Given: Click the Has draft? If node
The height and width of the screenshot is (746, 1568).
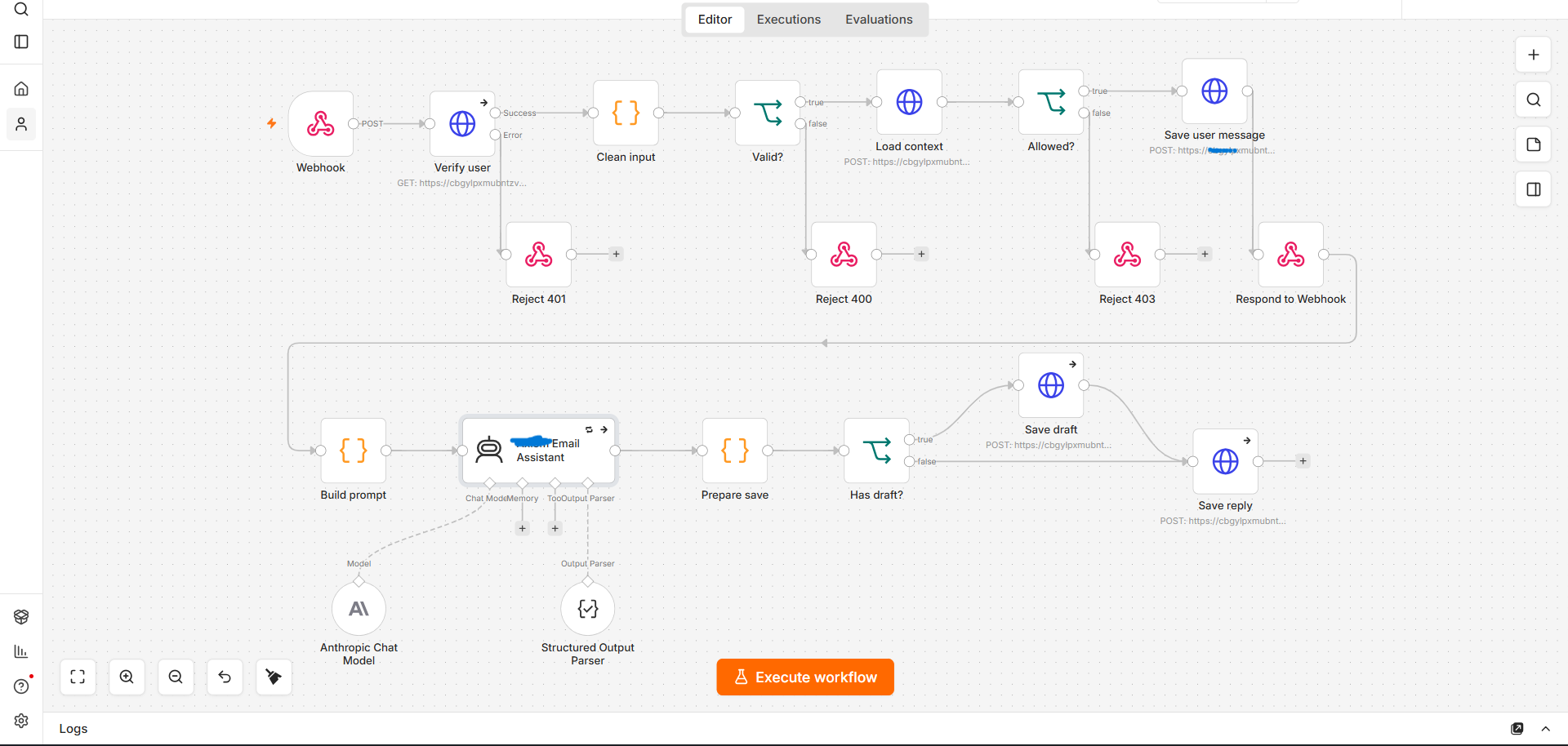Looking at the screenshot, I should pos(876,451).
